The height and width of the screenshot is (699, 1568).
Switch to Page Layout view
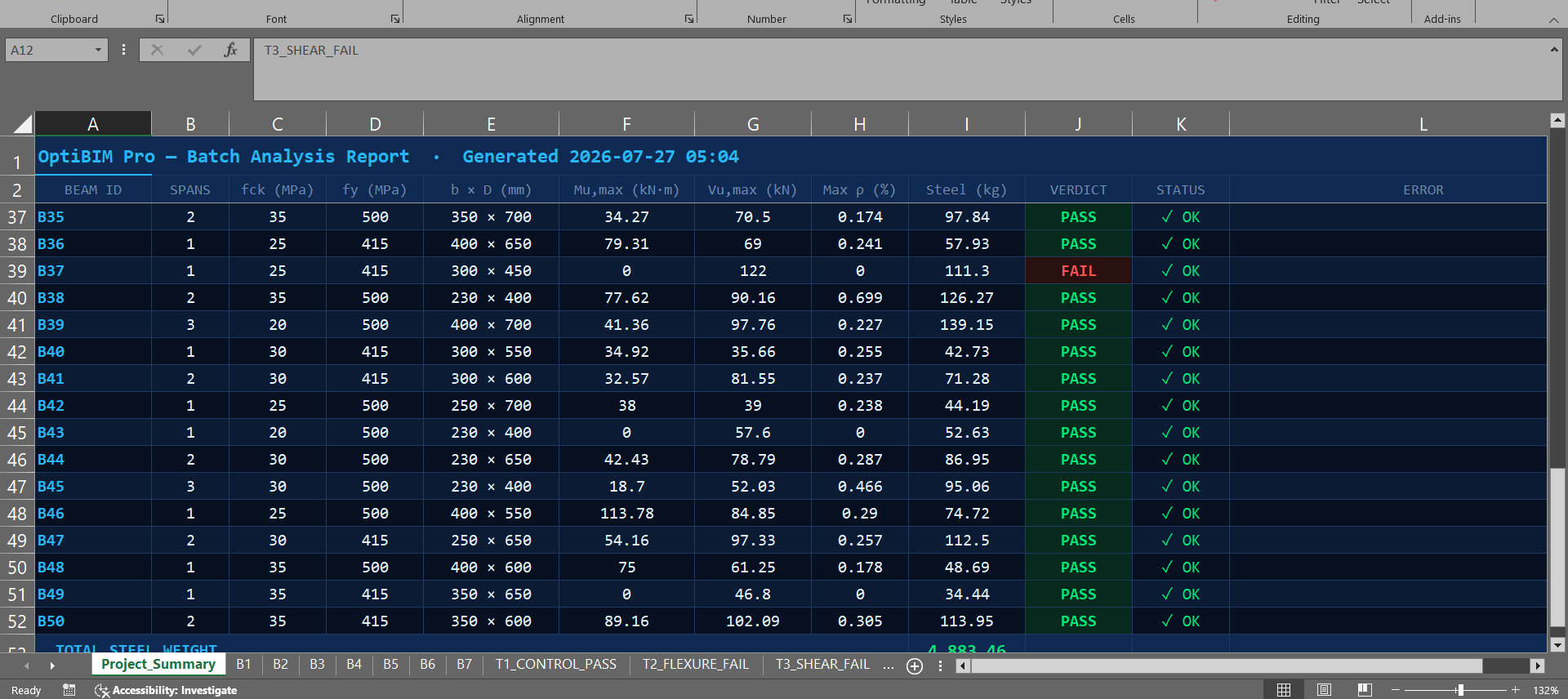coord(1324,690)
